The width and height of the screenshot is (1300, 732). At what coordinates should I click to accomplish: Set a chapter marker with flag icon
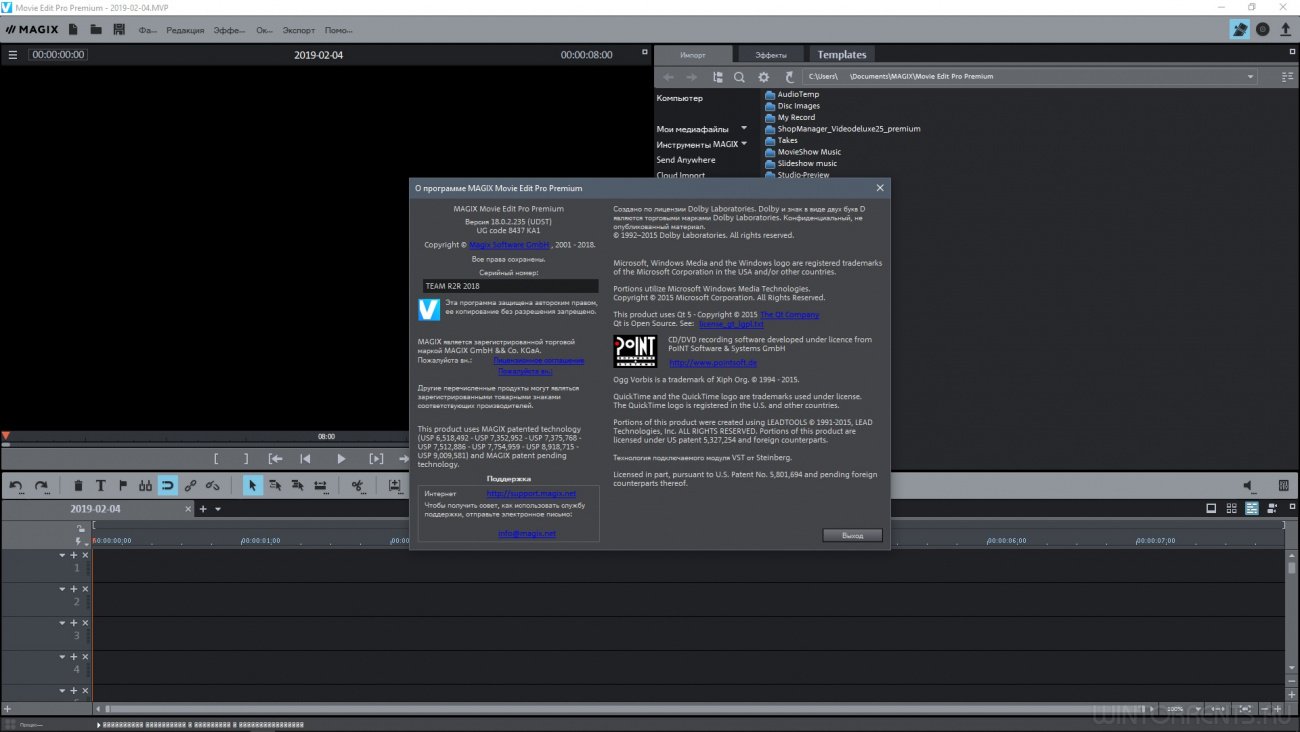(x=123, y=486)
